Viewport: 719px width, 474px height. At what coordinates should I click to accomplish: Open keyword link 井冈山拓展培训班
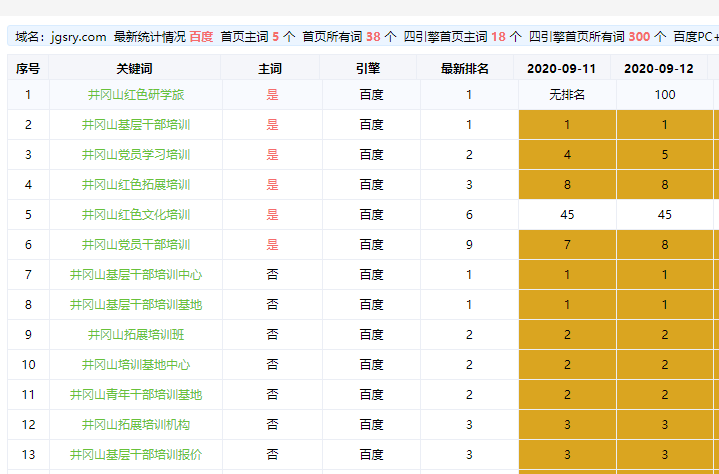(x=136, y=335)
